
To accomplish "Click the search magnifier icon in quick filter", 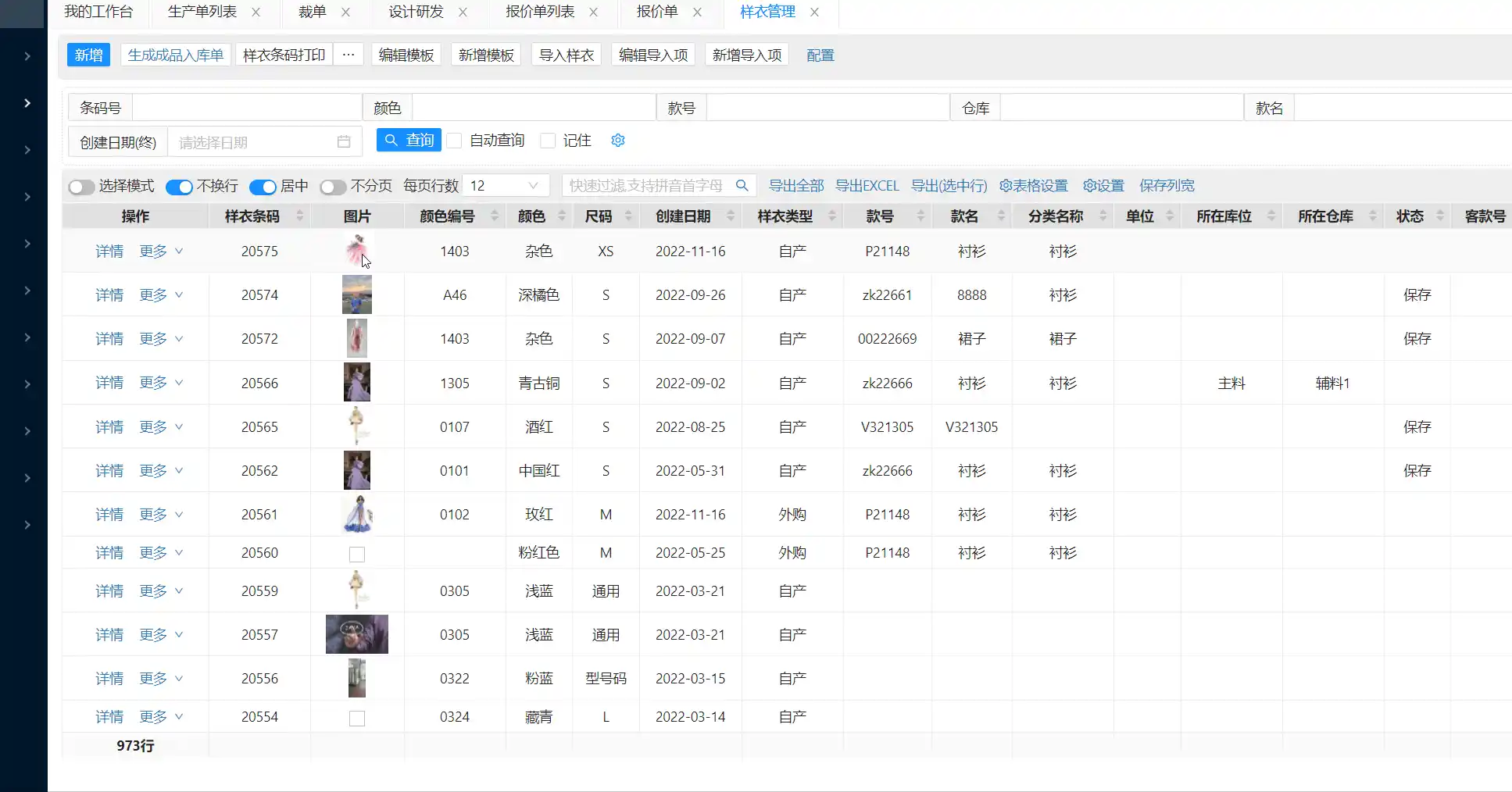I will click(x=742, y=186).
